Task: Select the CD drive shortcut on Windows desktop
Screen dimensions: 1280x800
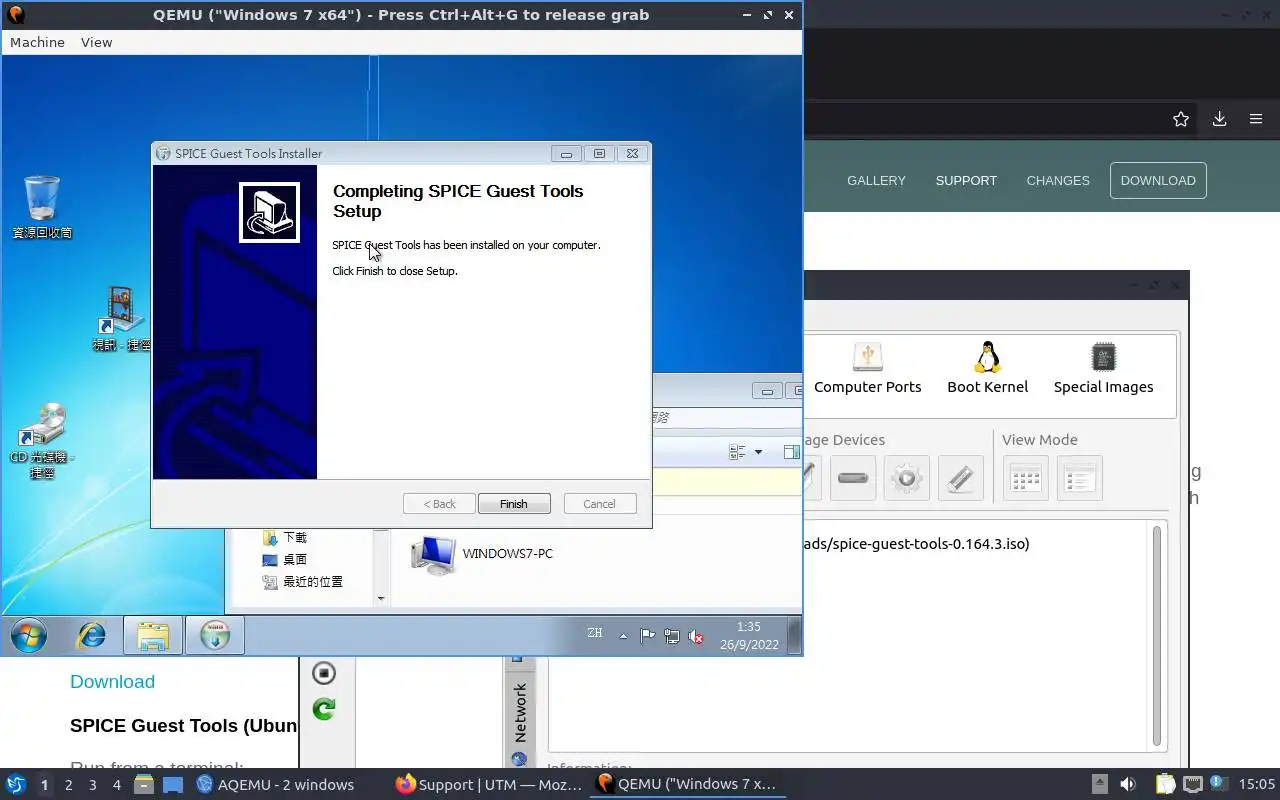Action: click(42, 440)
